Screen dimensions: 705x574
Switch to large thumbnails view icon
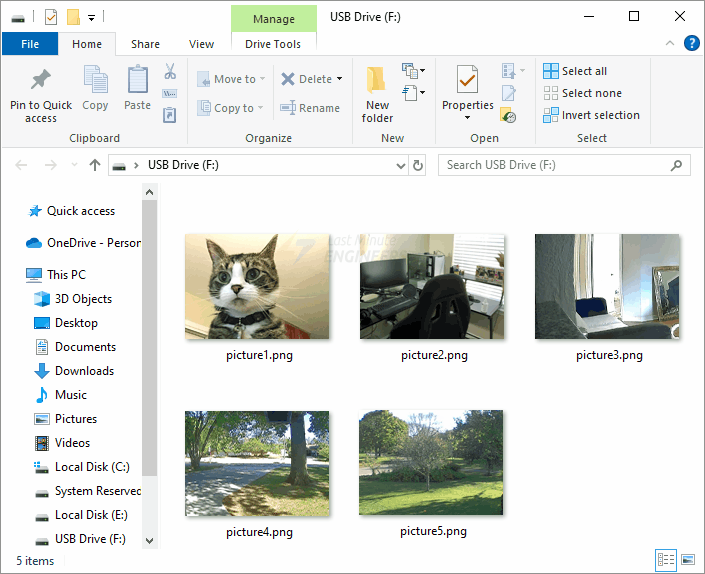(687, 560)
